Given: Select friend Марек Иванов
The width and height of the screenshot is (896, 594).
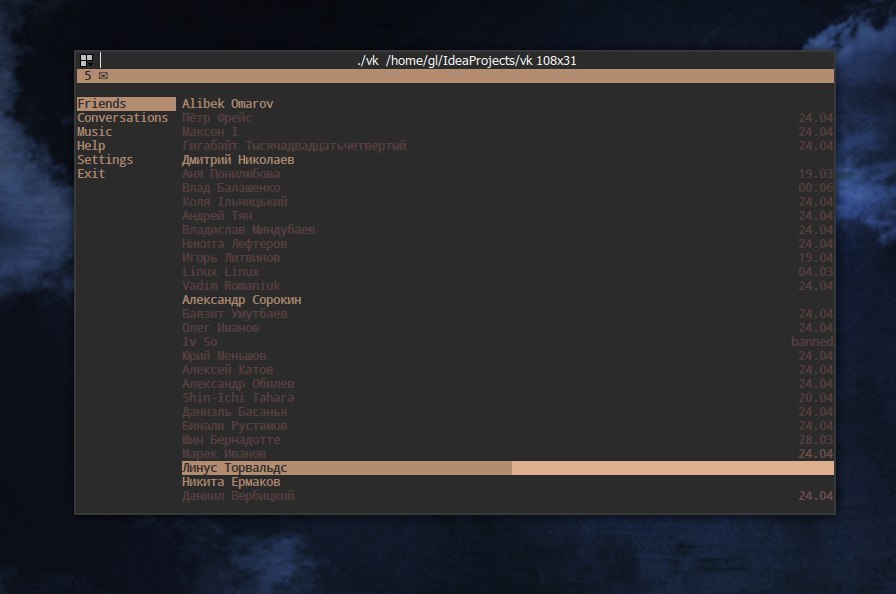Looking at the screenshot, I should [x=224, y=453].
